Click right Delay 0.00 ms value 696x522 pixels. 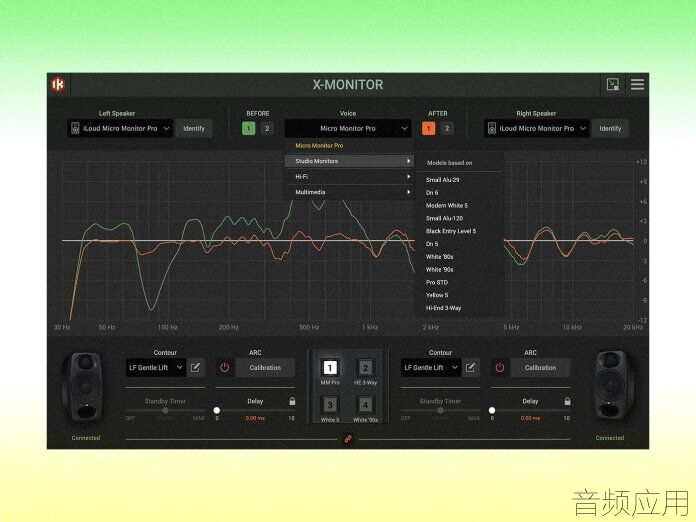pos(530,418)
